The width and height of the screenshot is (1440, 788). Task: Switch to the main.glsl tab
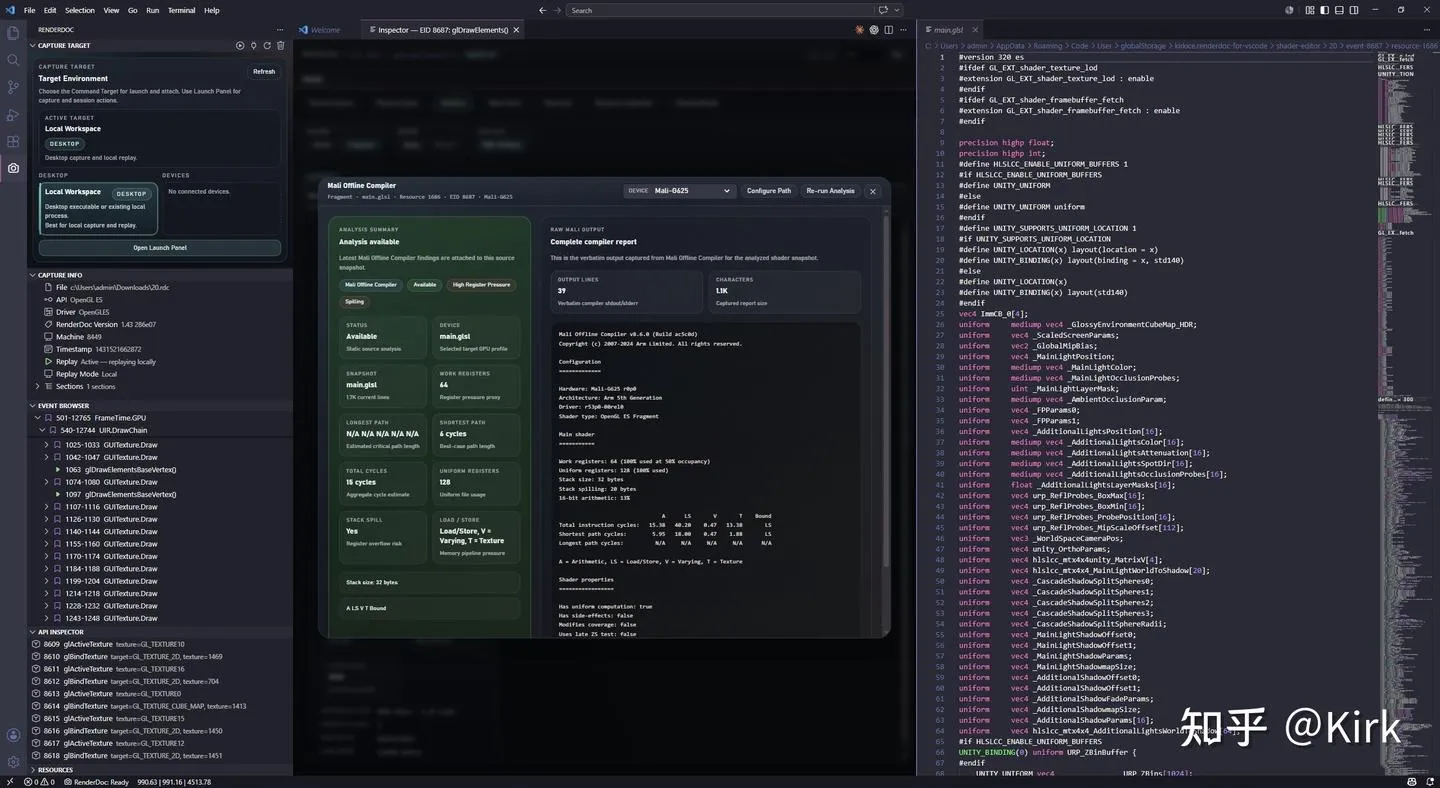tap(948, 30)
